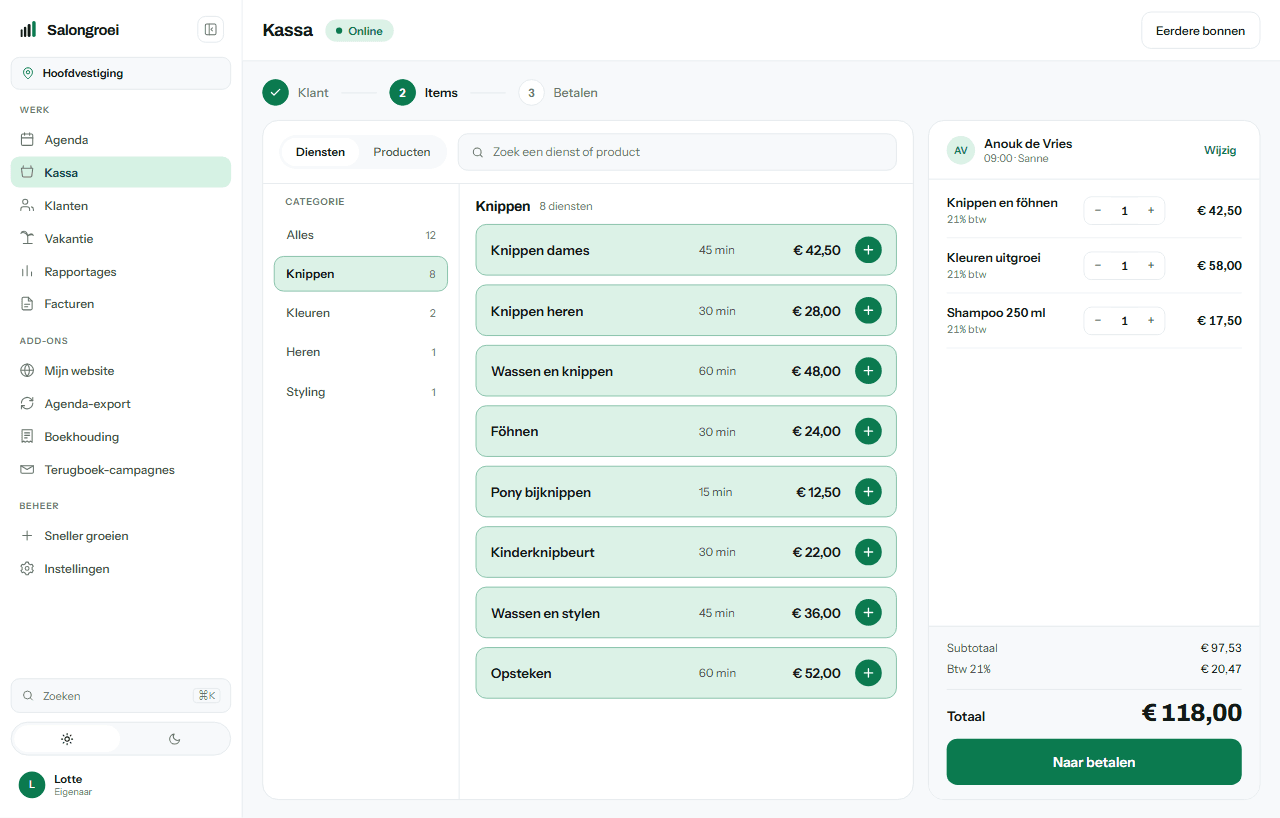1280x818 pixels.
Task: Decrease quantity of Kleuren uitgroei
Action: tap(1098, 266)
